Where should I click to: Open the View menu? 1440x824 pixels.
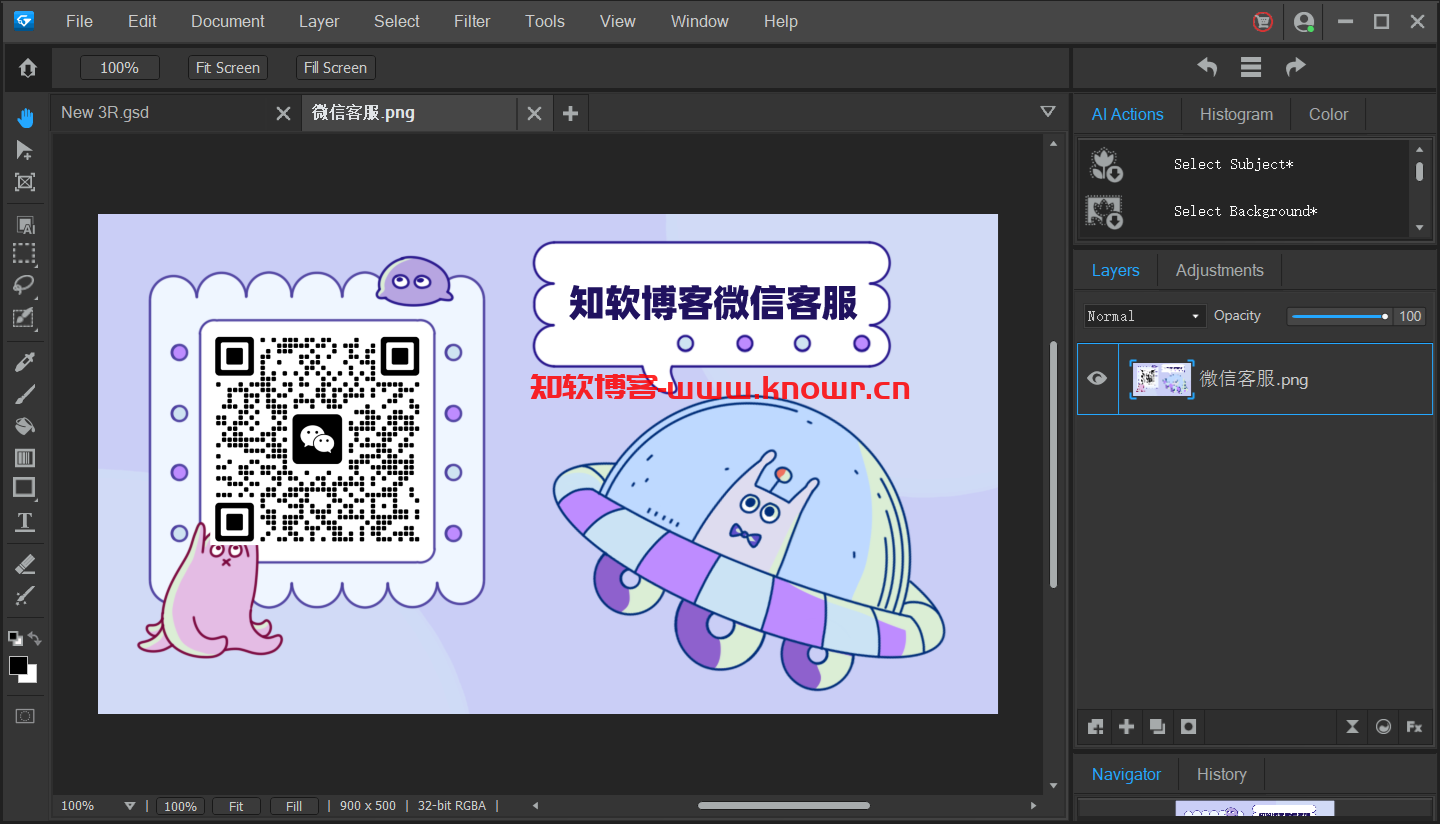click(x=618, y=21)
